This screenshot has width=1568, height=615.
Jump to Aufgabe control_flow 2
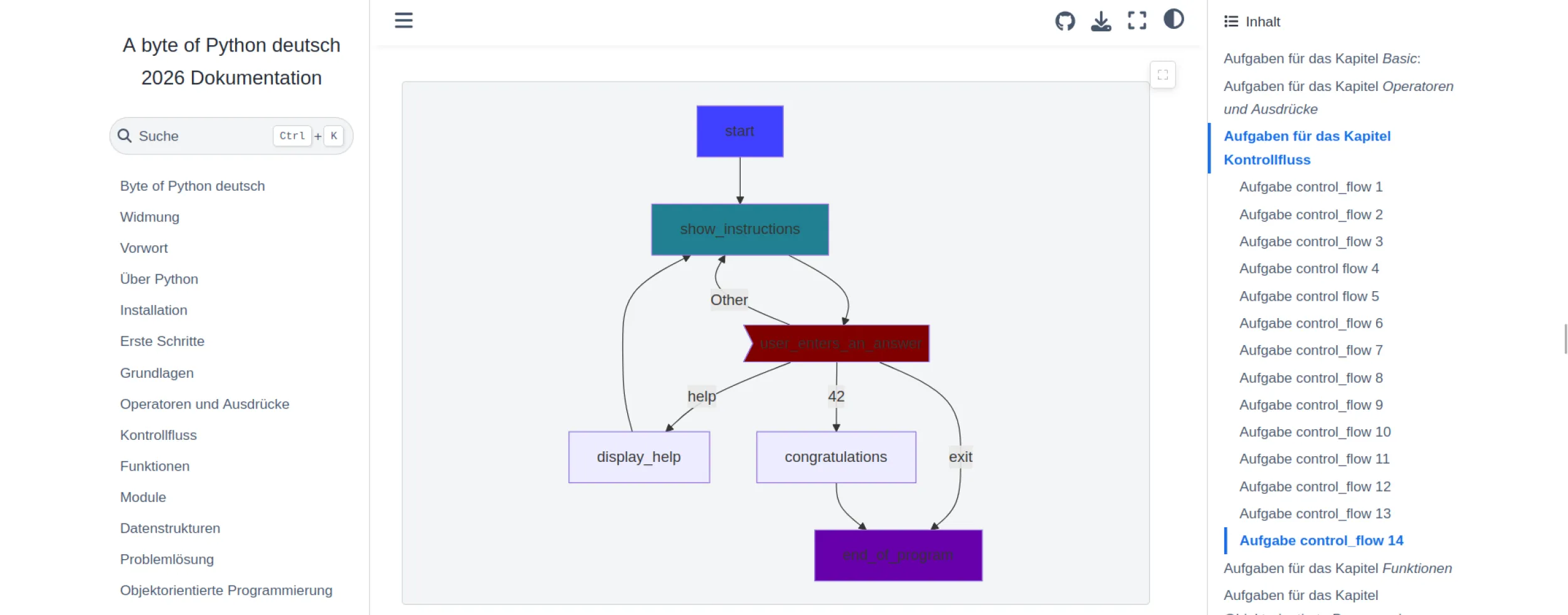[x=1311, y=214]
